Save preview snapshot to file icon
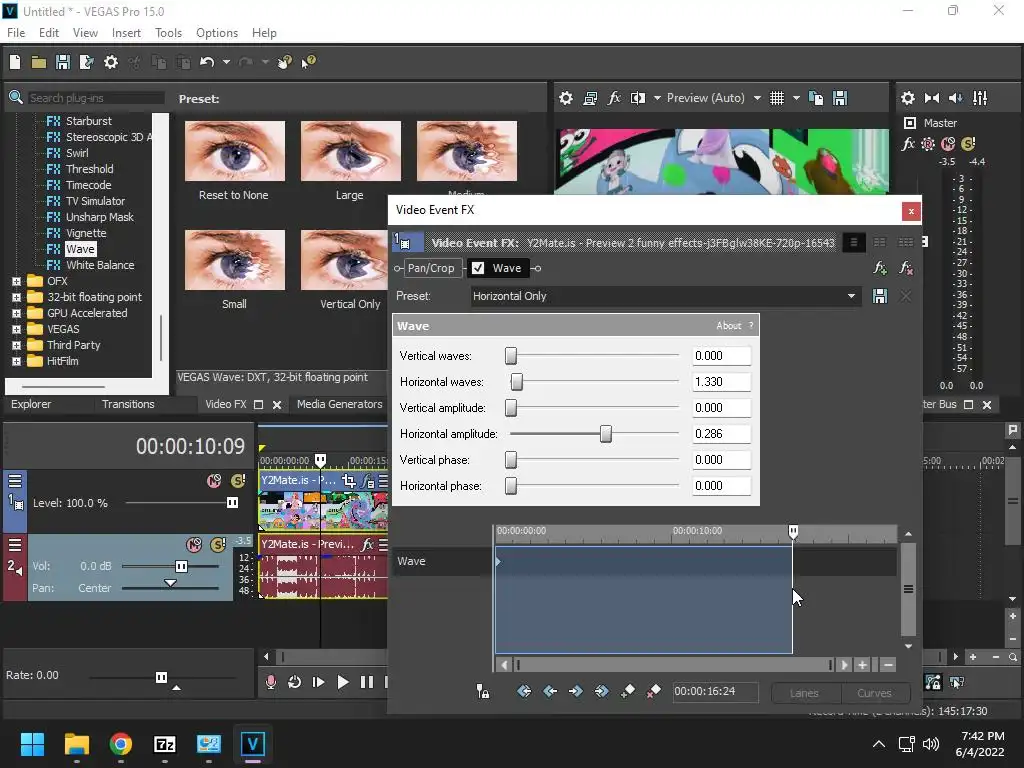The width and height of the screenshot is (1024, 768). [840, 98]
